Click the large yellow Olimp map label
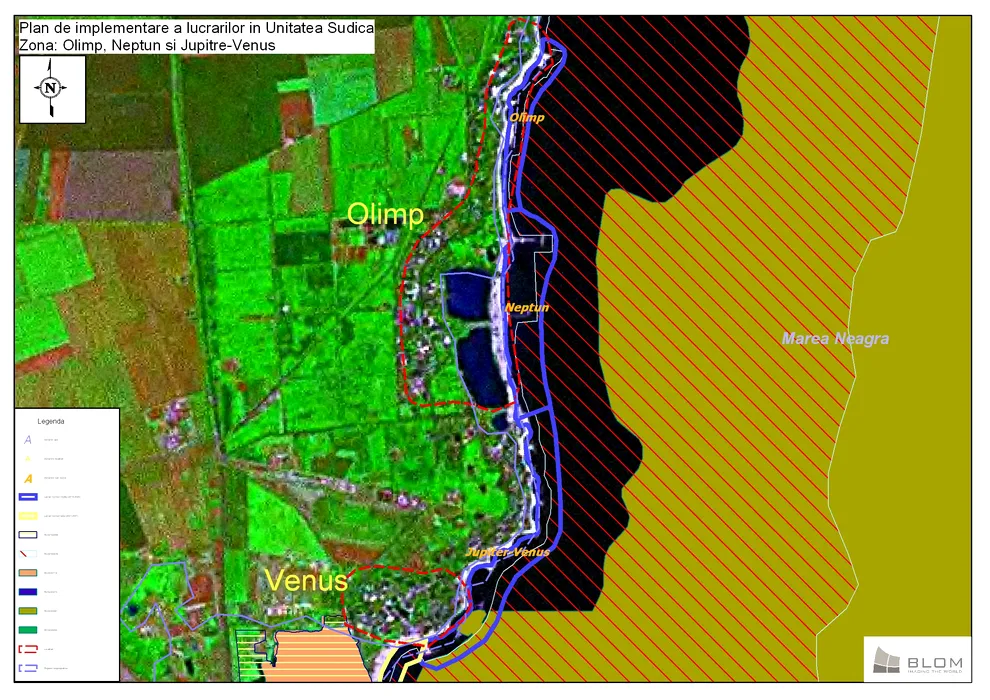Image resolution: width=990 pixels, height=700 pixels. 385,214
